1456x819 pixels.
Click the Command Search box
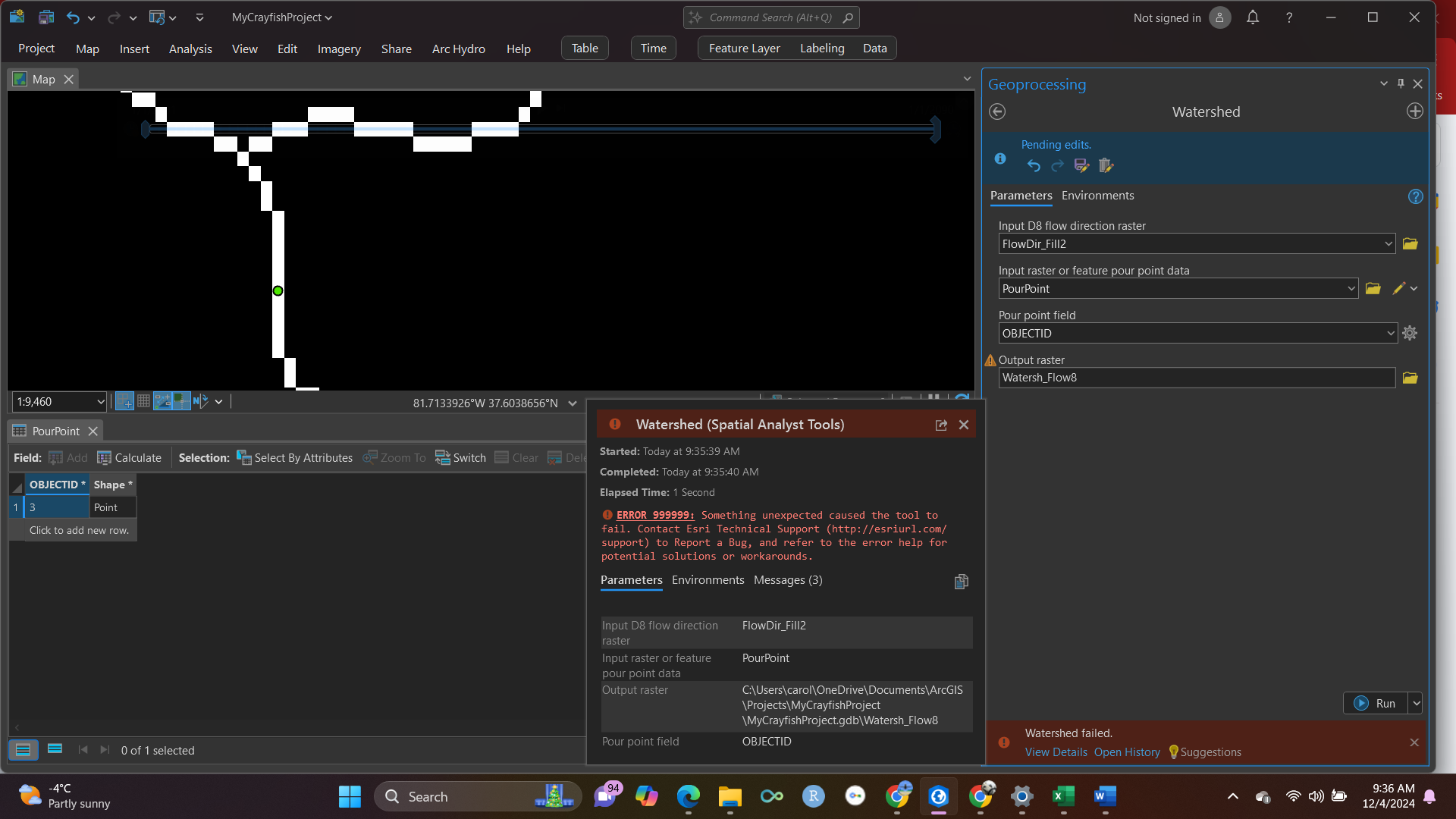[x=771, y=17]
